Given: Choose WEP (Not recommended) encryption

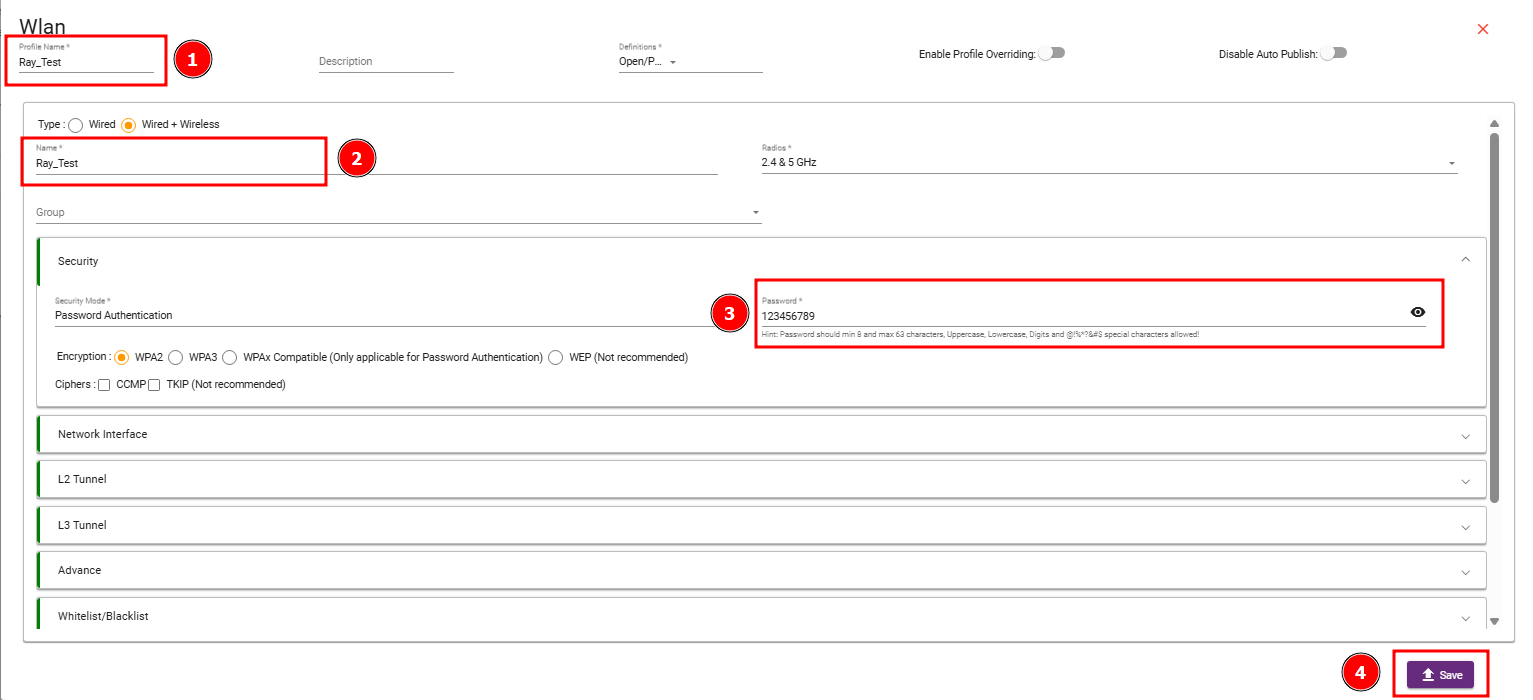Looking at the screenshot, I should [556, 357].
